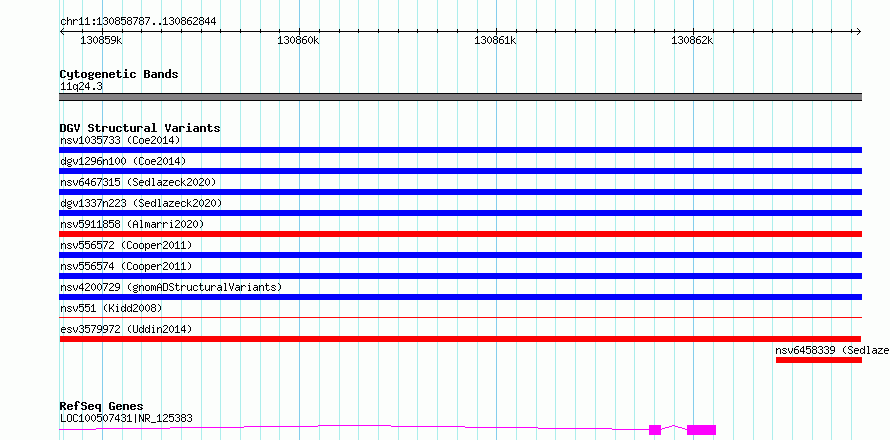The image size is (890, 440).
Task: Select the blue bar under nsv6467315
Action: tap(460, 192)
